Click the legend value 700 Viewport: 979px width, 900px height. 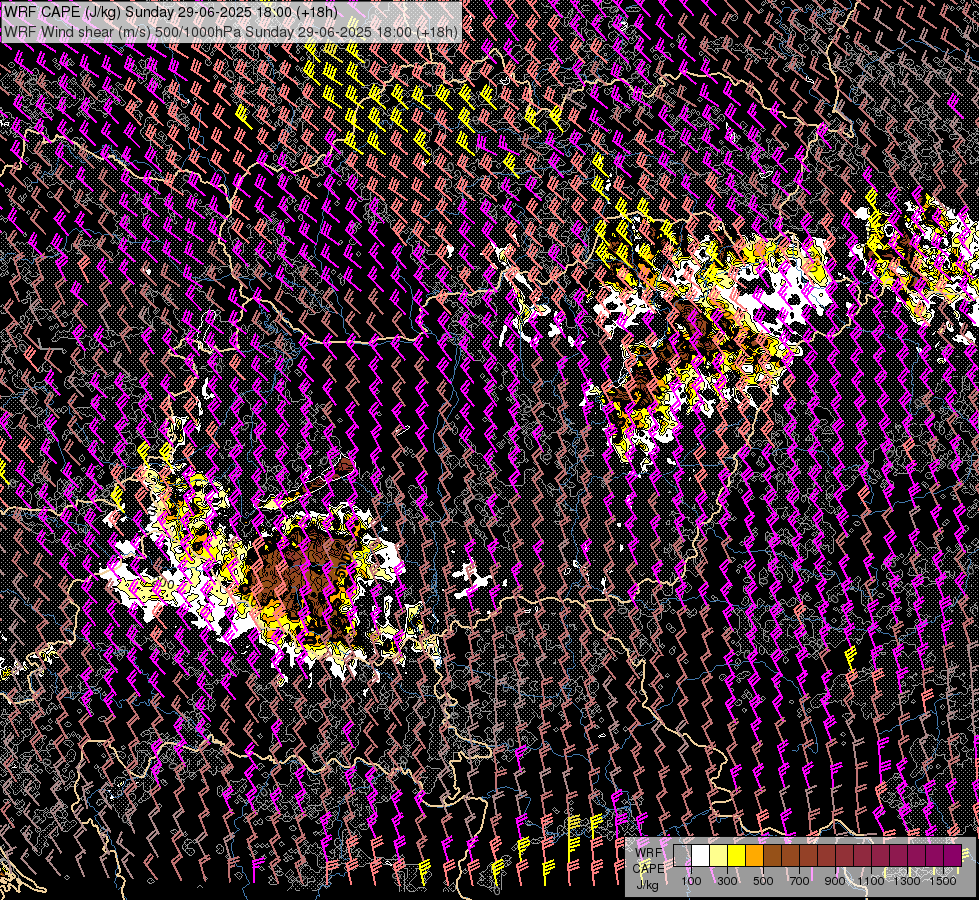799,881
